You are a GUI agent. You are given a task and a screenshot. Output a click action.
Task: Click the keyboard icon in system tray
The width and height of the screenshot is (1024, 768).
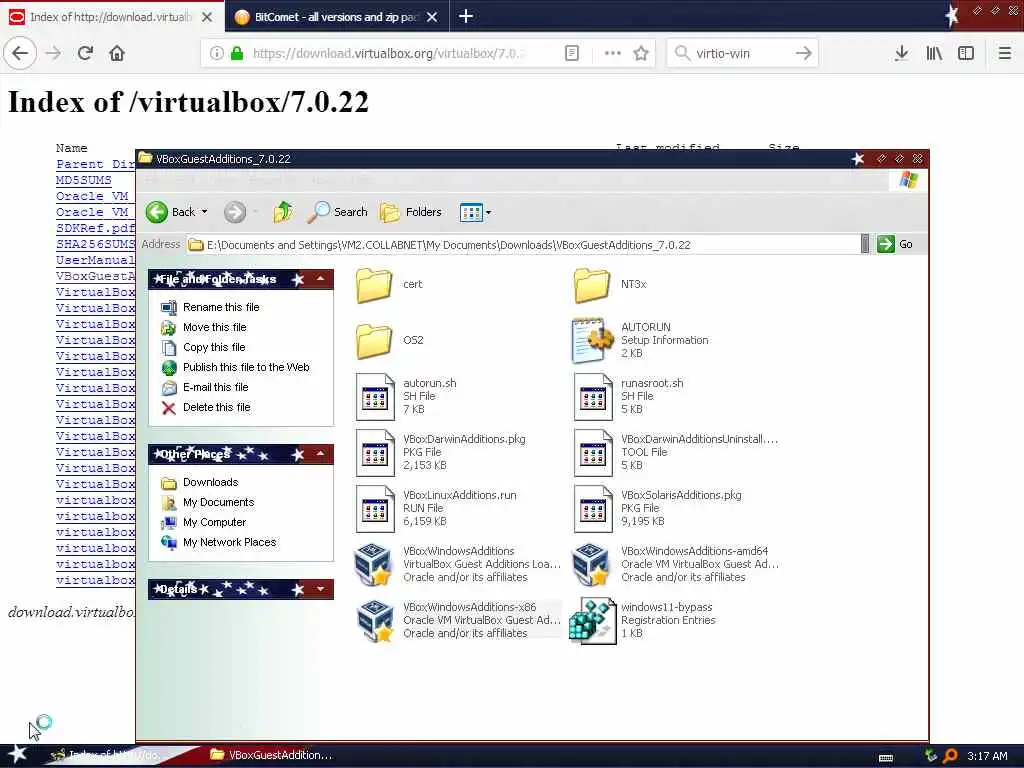point(886,757)
